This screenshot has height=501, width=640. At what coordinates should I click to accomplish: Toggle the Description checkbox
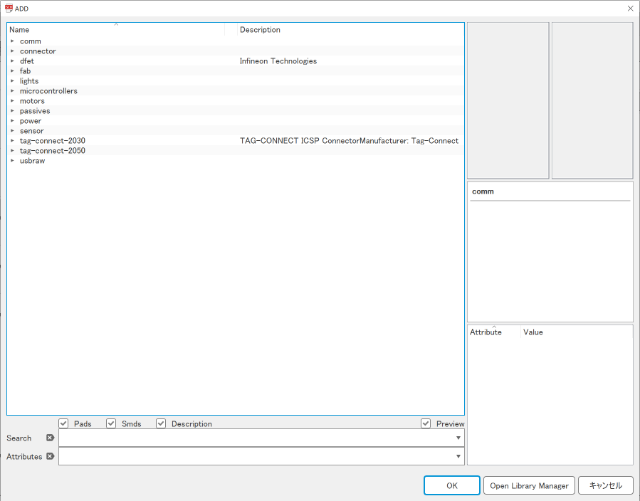[161, 423]
